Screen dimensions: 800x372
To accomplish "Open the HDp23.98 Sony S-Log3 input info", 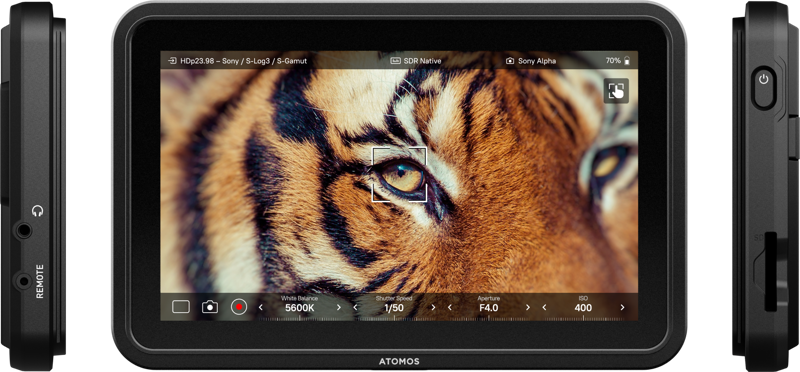I will (244, 61).
